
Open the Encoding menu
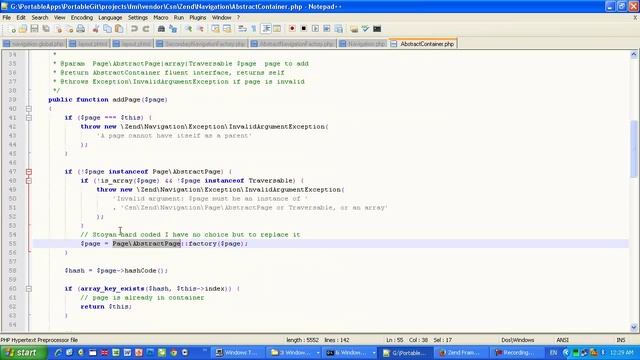pyautogui.click(x=82, y=18)
